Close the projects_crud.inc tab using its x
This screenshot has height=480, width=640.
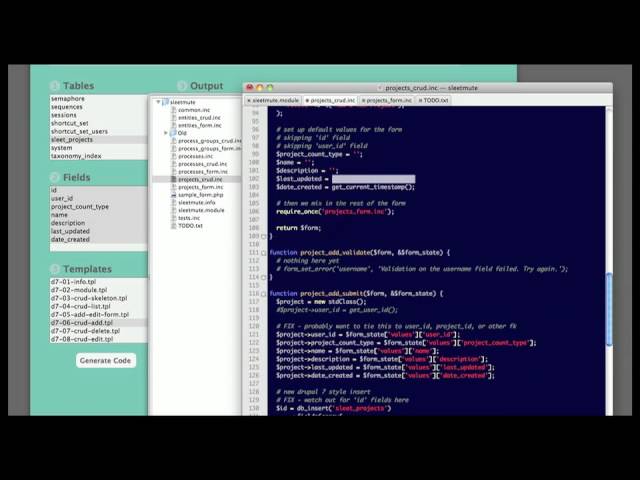[306, 100]
